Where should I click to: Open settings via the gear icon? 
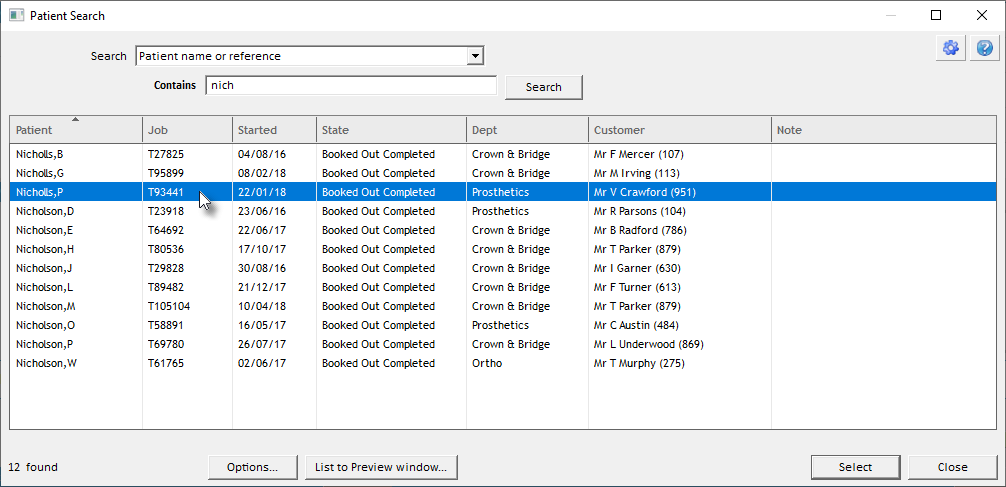pos(950,48)
